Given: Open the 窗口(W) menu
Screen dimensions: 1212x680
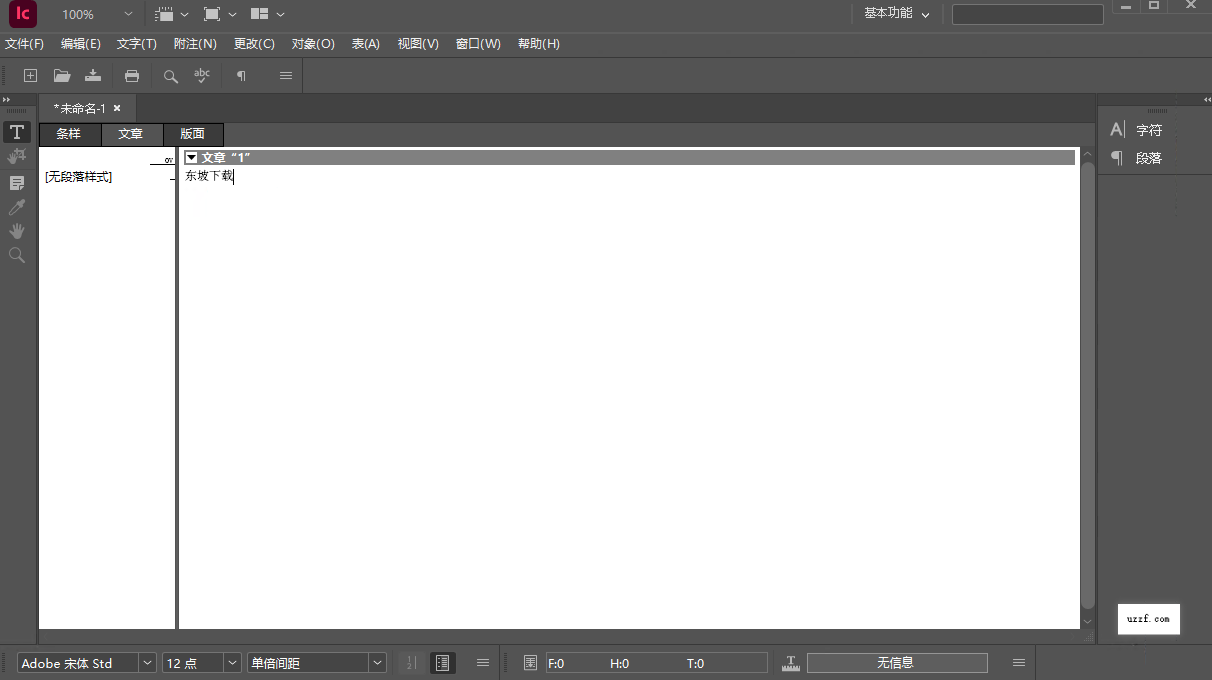Looking at the screenshot, I should [477, 43].
